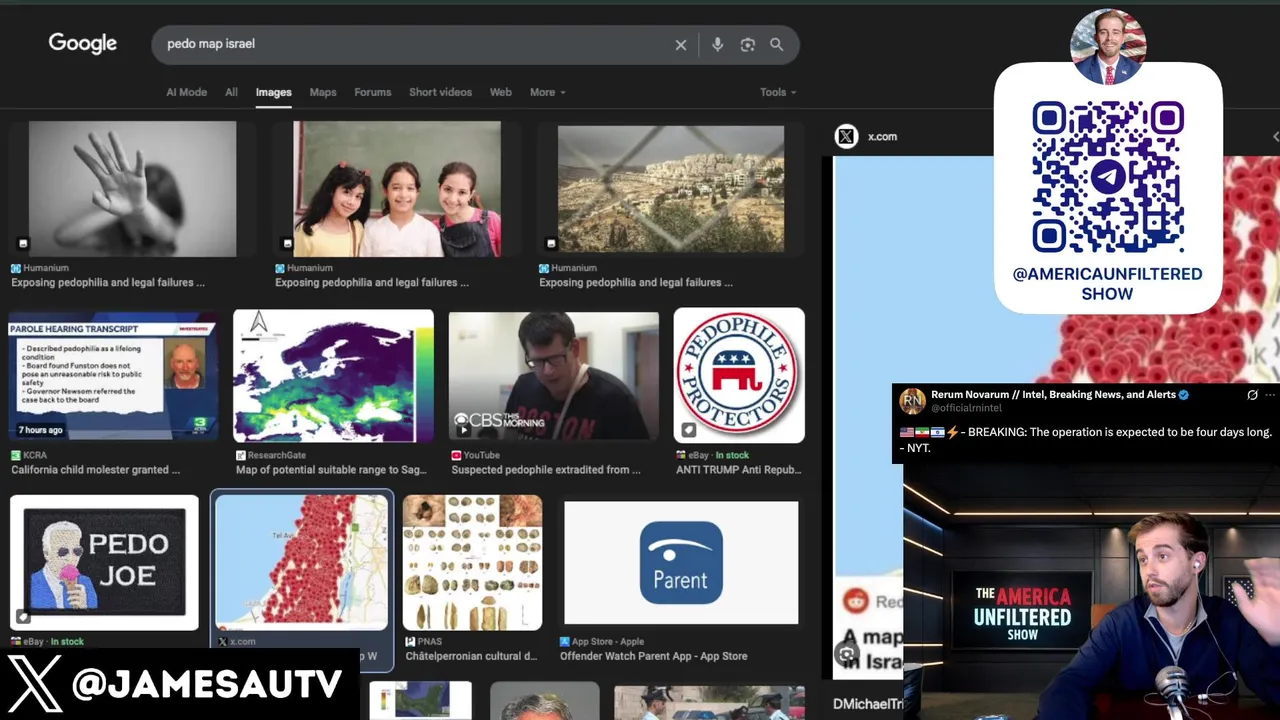
Task: Open the PEDO JOE patch image
Action: 104,563
